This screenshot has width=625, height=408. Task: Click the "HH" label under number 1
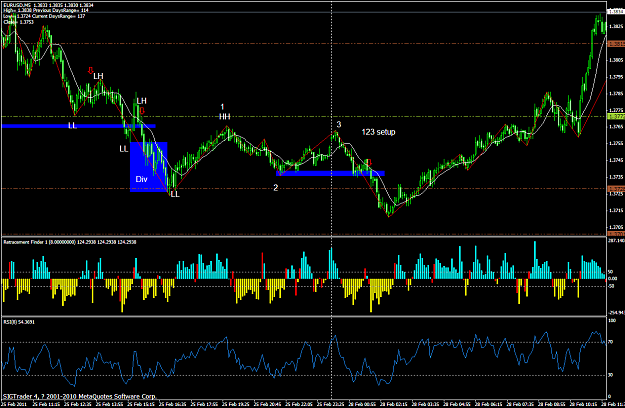pos(224,116)
